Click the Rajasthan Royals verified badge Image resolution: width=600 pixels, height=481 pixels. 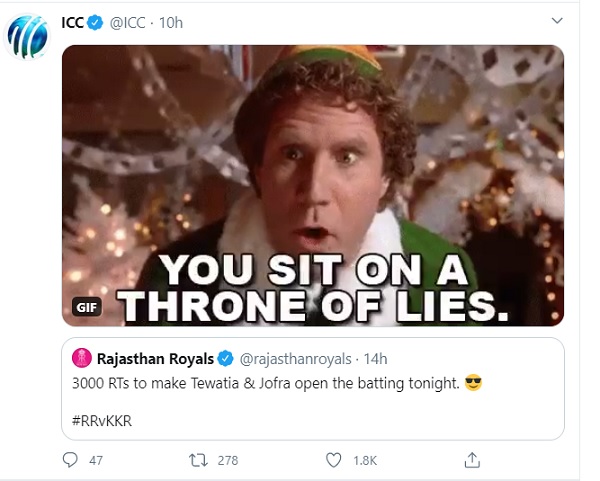[x=227, y=358]
